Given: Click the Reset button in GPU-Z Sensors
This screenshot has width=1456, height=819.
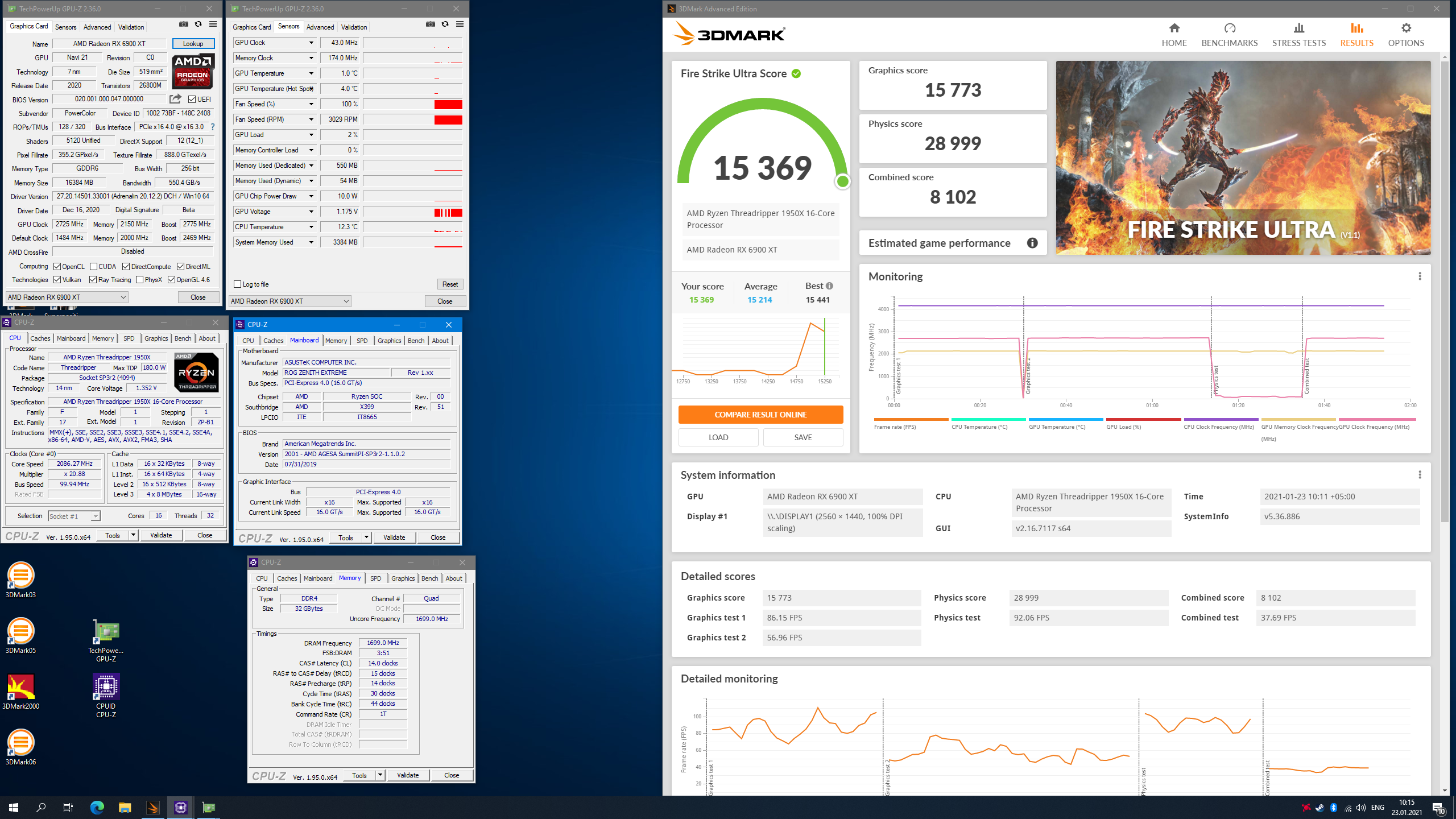Looking at the screenshot, I should point(450,284).
